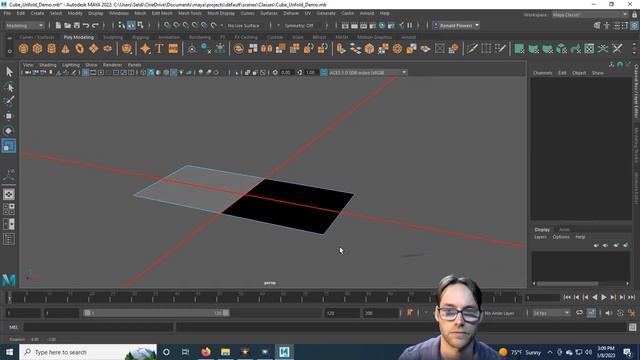
Task: Toggle playback loop mode
Action: [x=579, y=313]
